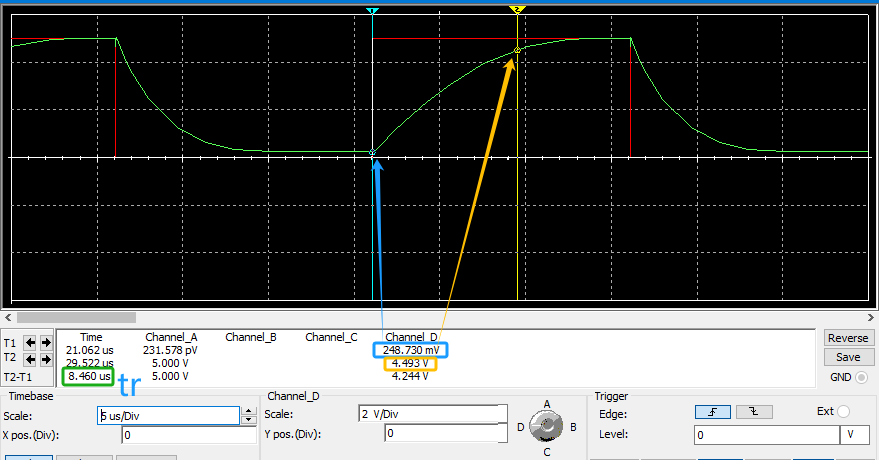The width and height of the screenshot is (879, 460).
Task: Enable the Ext trigger radio button
Action: [x=843, y=411]
